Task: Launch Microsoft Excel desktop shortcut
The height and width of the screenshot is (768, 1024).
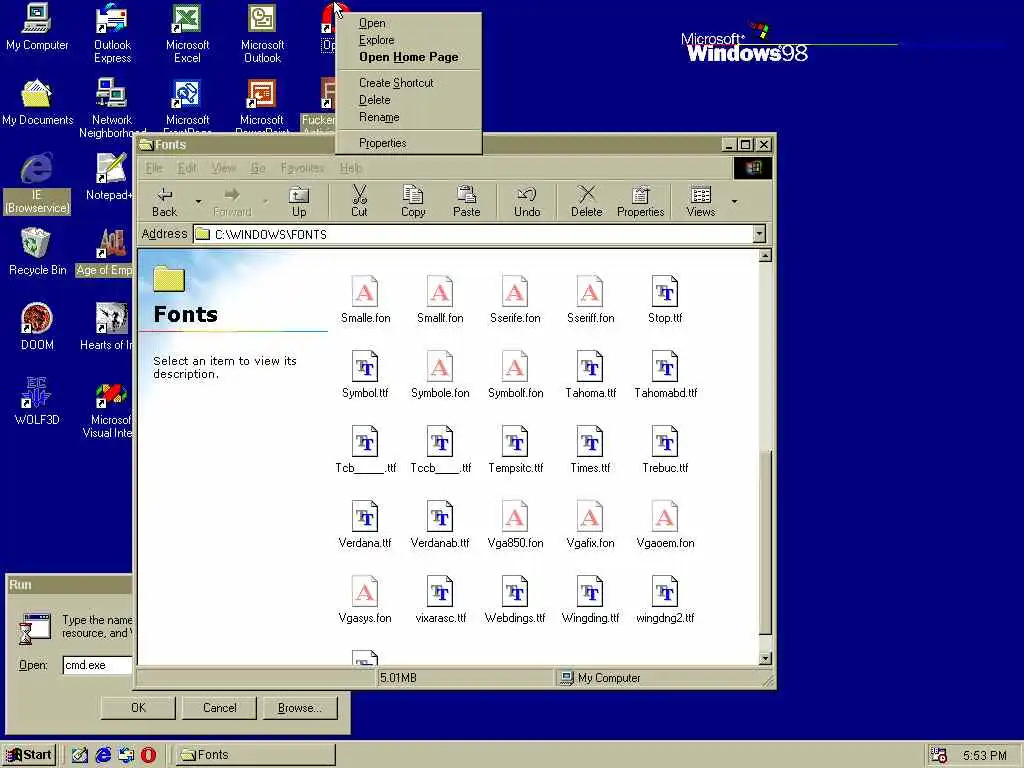Action: point(187,33)
